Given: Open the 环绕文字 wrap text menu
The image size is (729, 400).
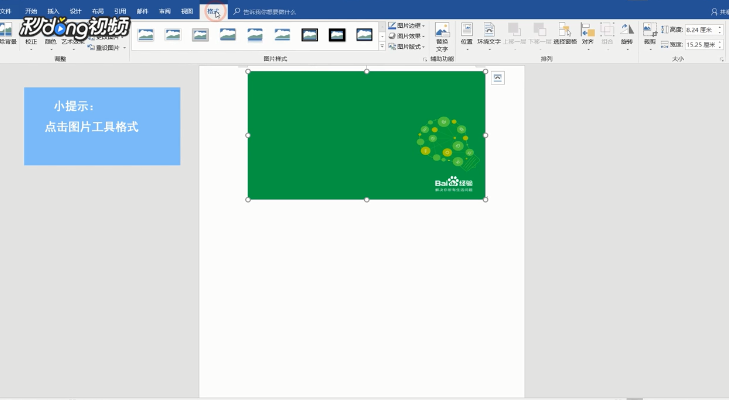Looking at the screenshot, I should (489, 34).
